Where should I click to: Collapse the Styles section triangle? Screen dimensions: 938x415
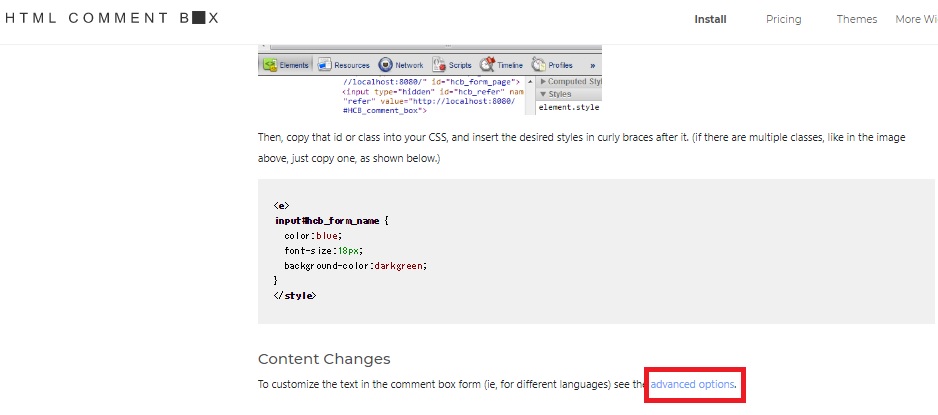(542, 94)
